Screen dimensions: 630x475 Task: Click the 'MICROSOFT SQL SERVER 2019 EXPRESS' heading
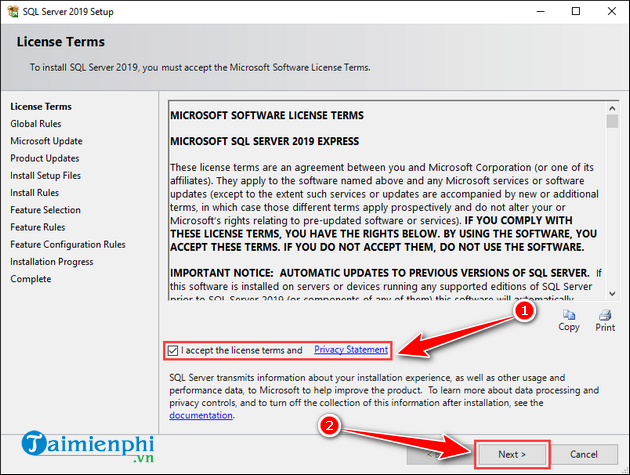[264, 141]
